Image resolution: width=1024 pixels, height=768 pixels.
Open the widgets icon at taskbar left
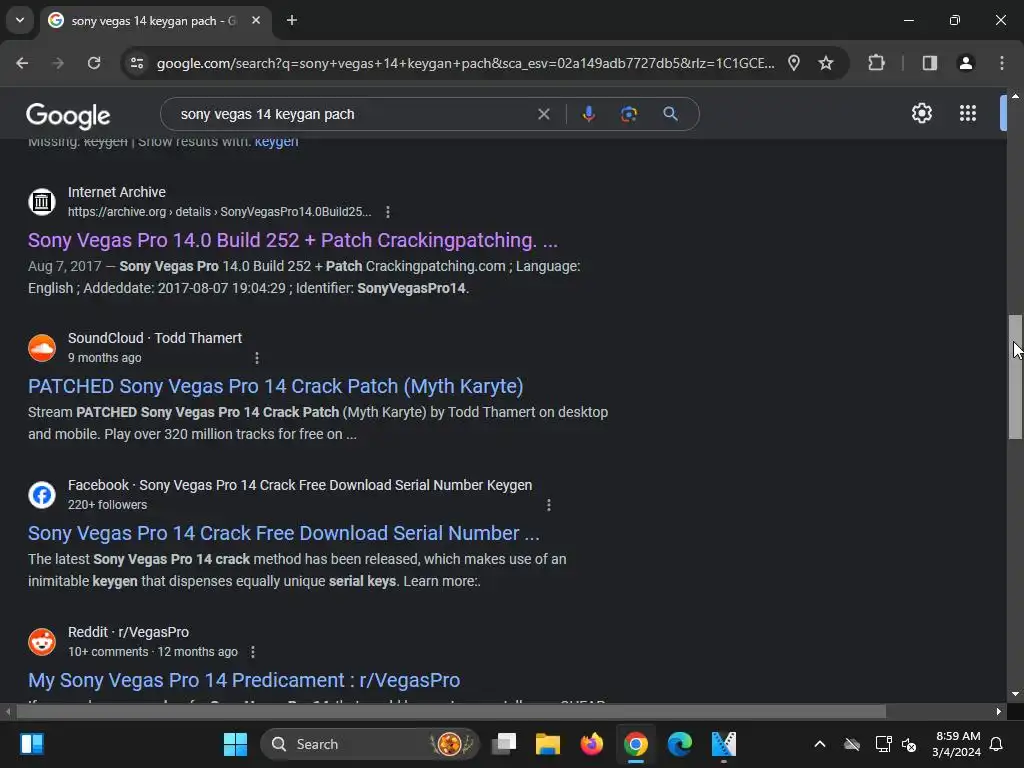tap(31, 744)
